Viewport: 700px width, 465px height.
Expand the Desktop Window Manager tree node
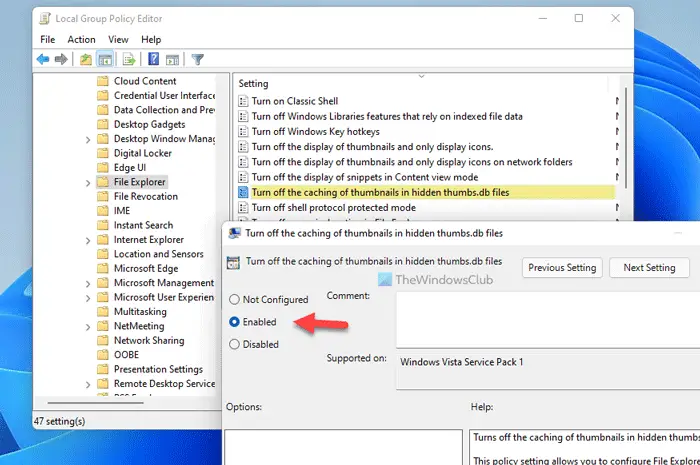pos(88,140)
